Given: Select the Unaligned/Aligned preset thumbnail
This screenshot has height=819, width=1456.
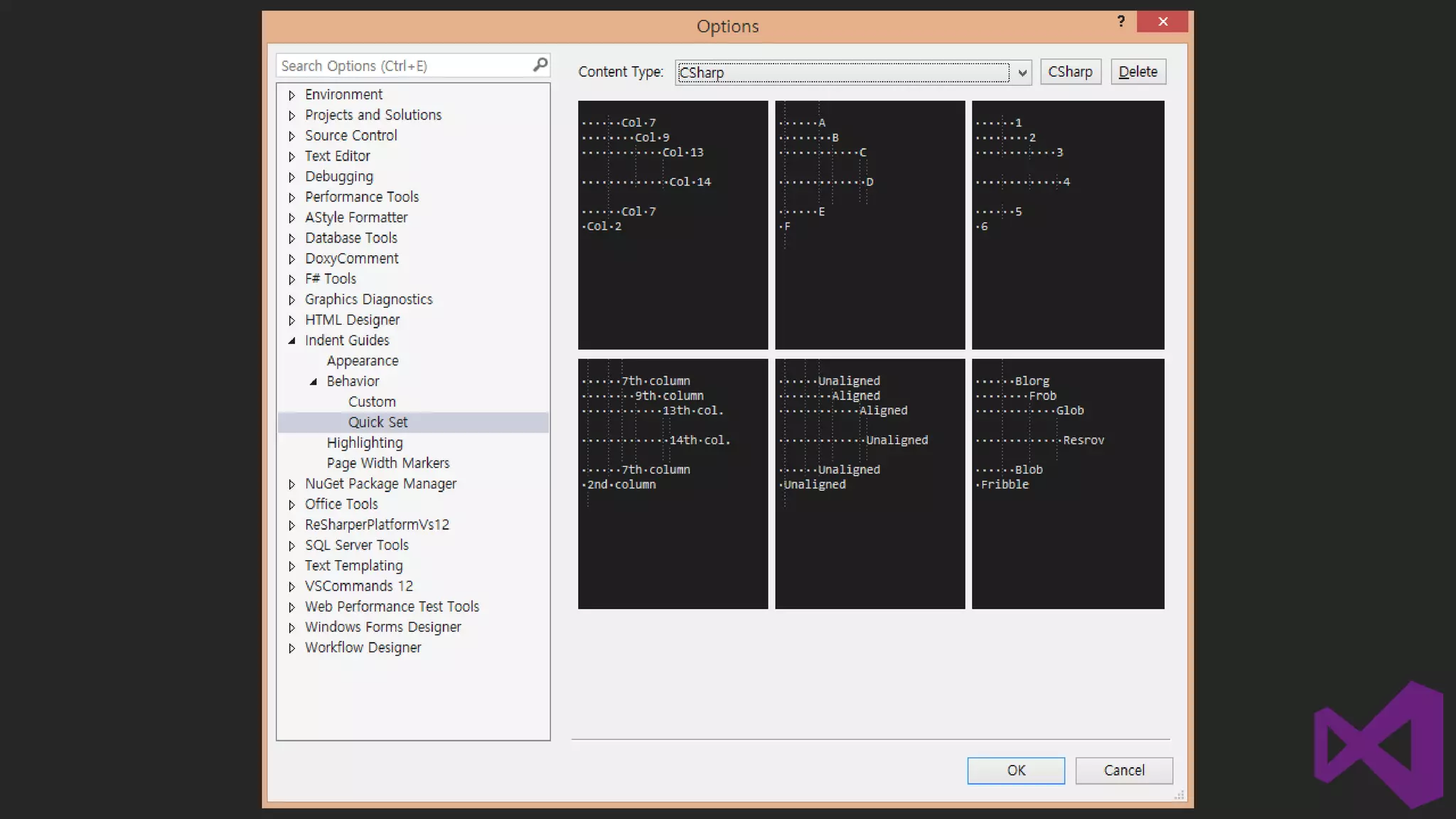Looking at the screenshot, I should (x=869, y=483).
